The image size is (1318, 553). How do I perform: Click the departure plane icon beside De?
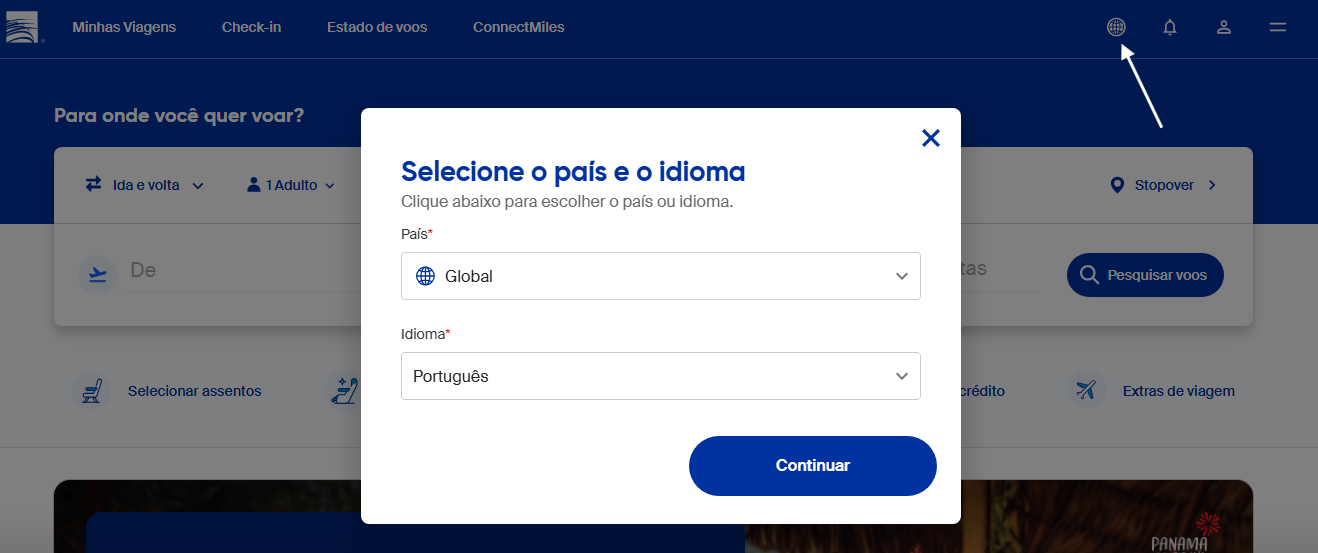[x=98, y=274]
